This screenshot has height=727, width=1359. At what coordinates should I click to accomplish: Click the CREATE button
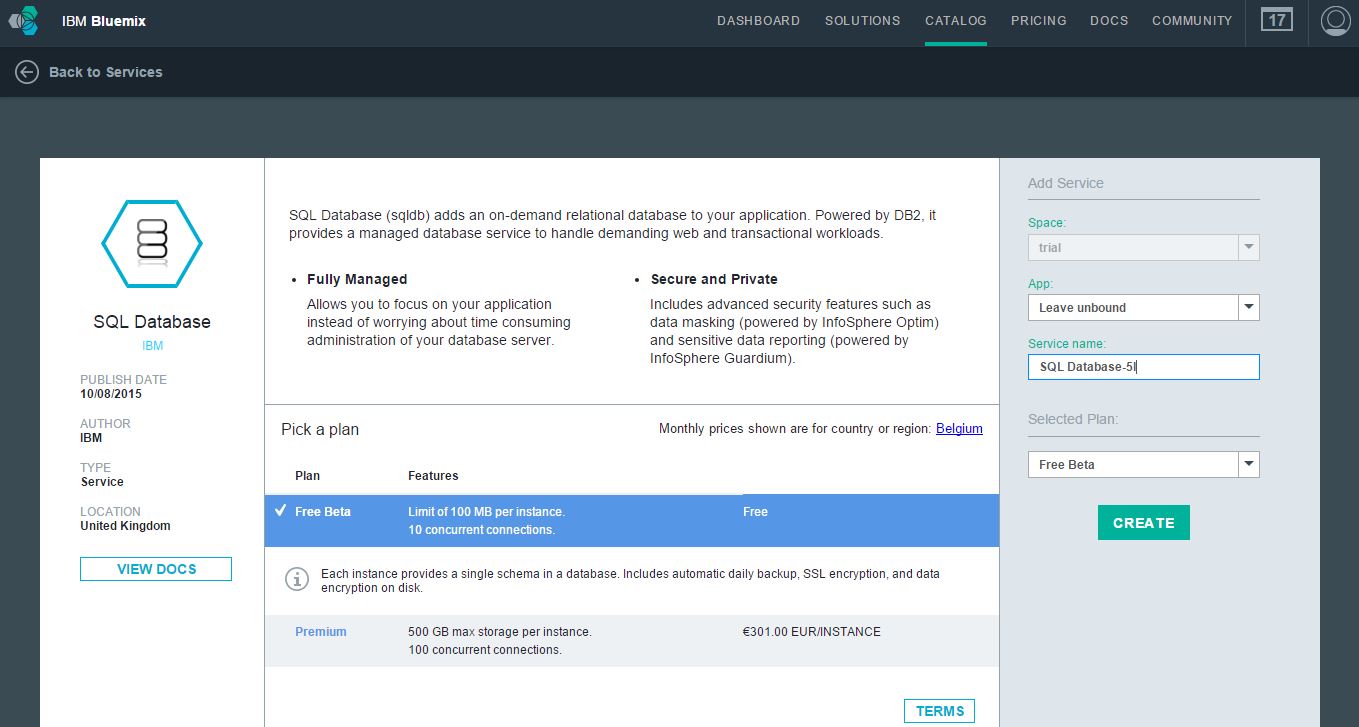tap(1143, 523)
